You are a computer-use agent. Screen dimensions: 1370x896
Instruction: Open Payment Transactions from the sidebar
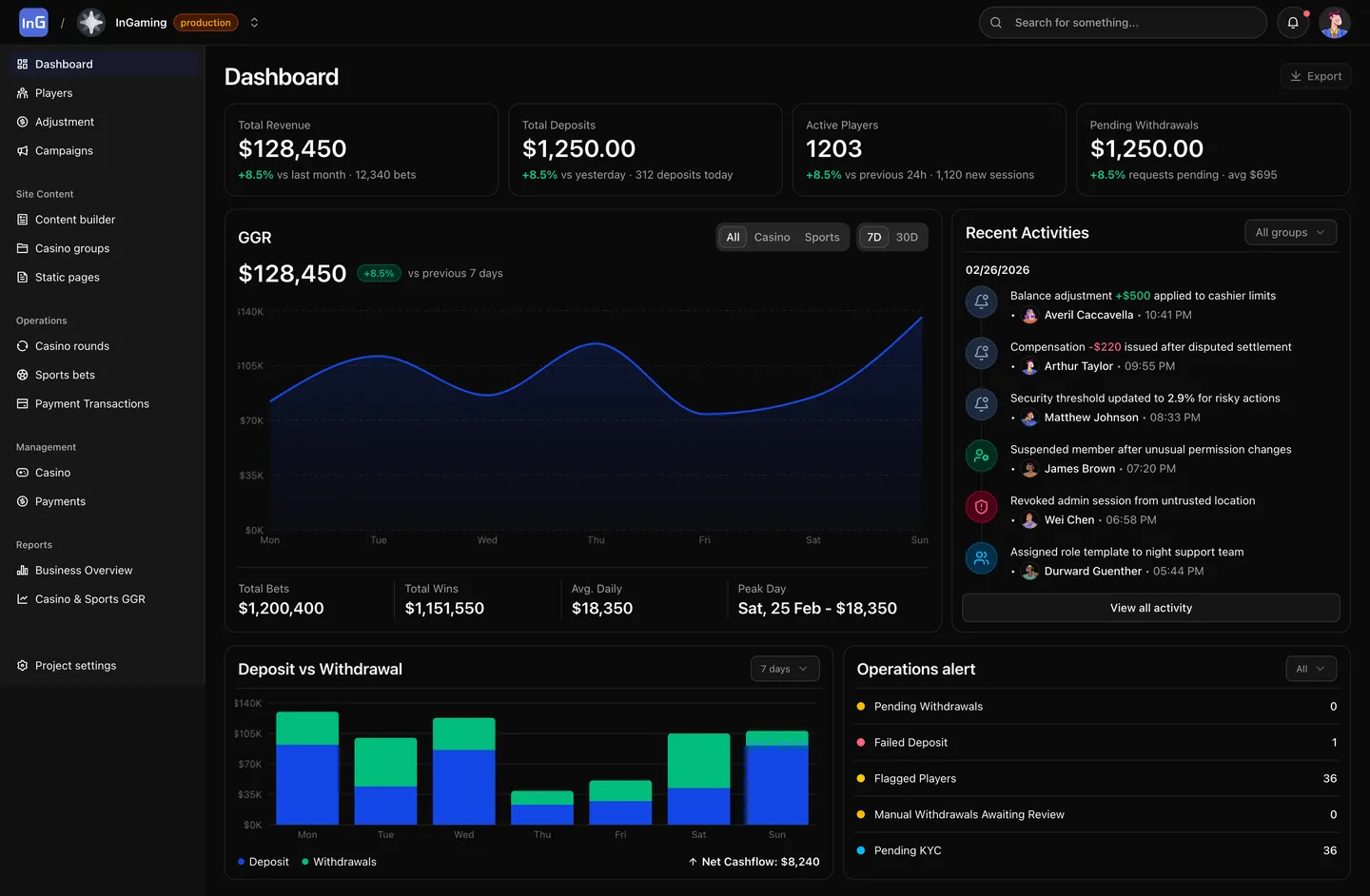(91, 403)
